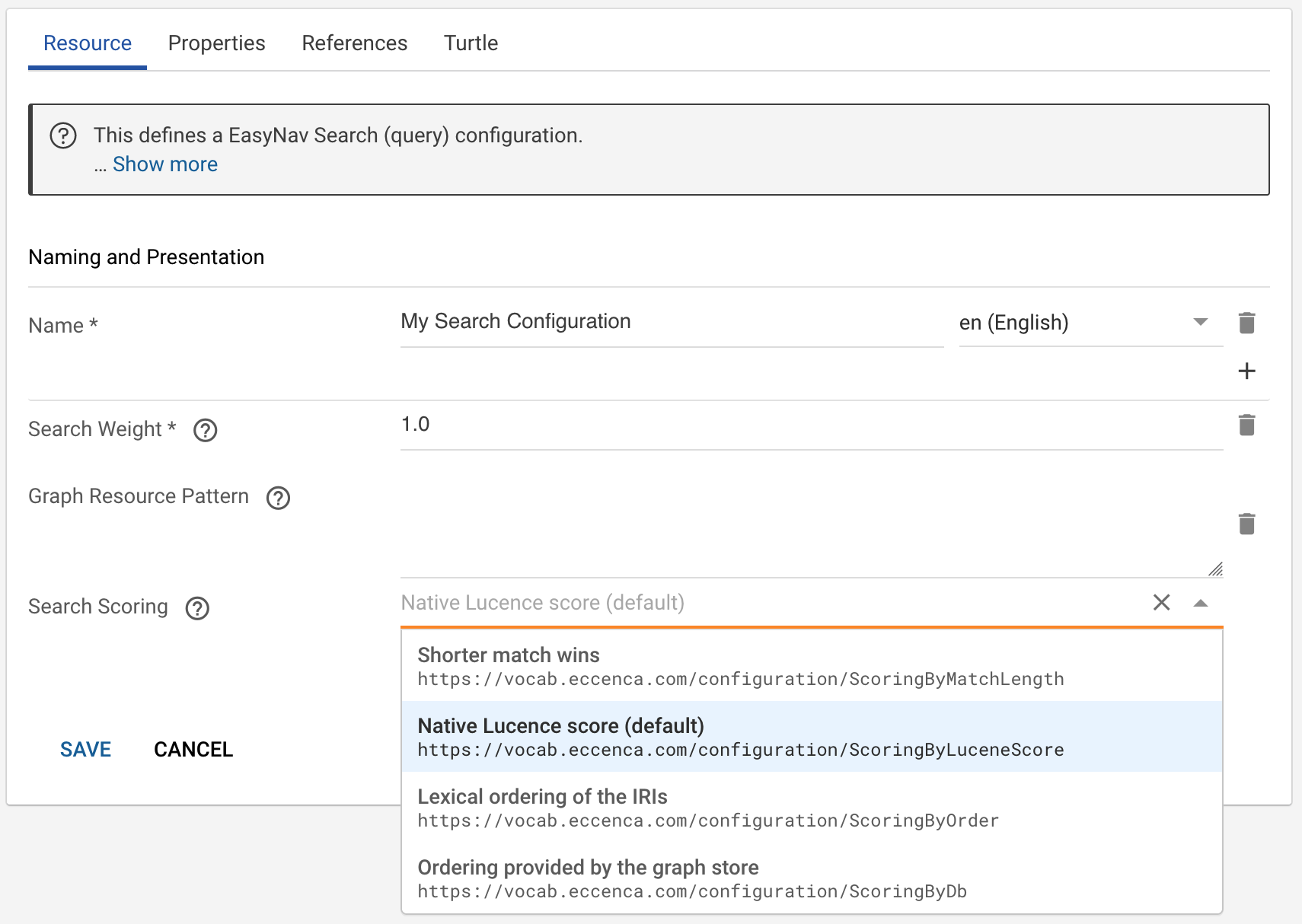Open help for Search Weight
Image resolution: width=1302 pixels, height=924 pixels.
click(204, 431)
